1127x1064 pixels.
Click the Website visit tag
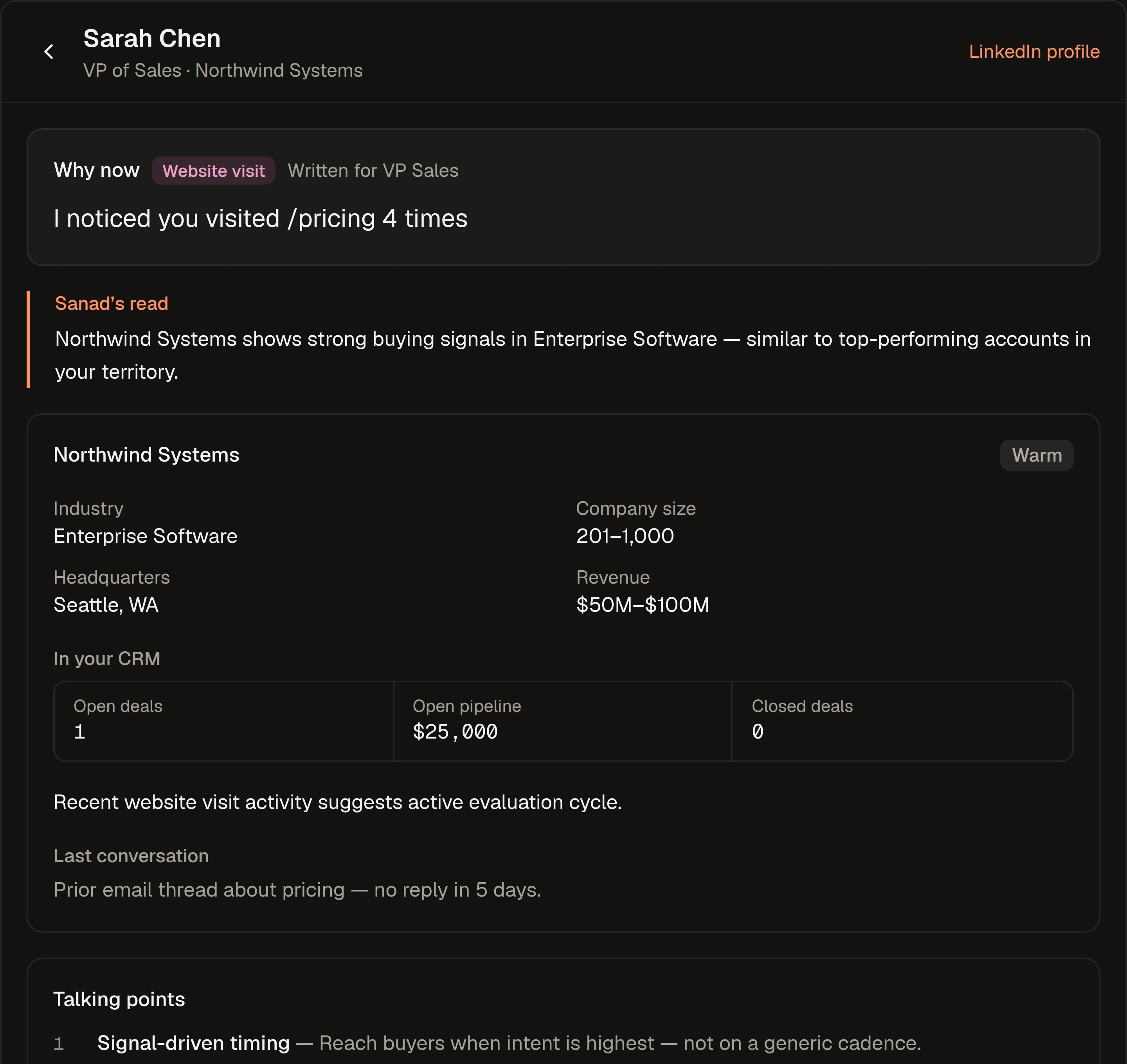coord(213,171)
